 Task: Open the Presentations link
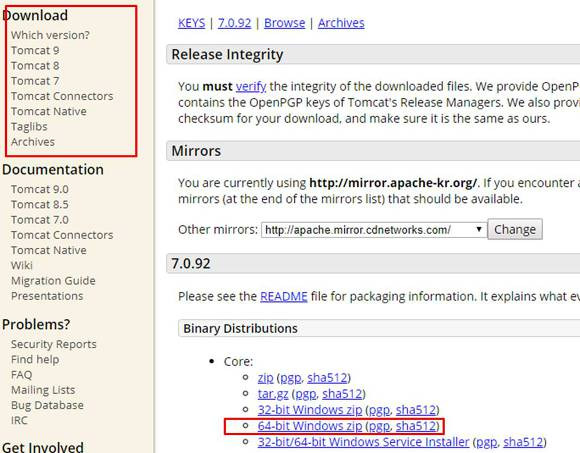[47, 296]
